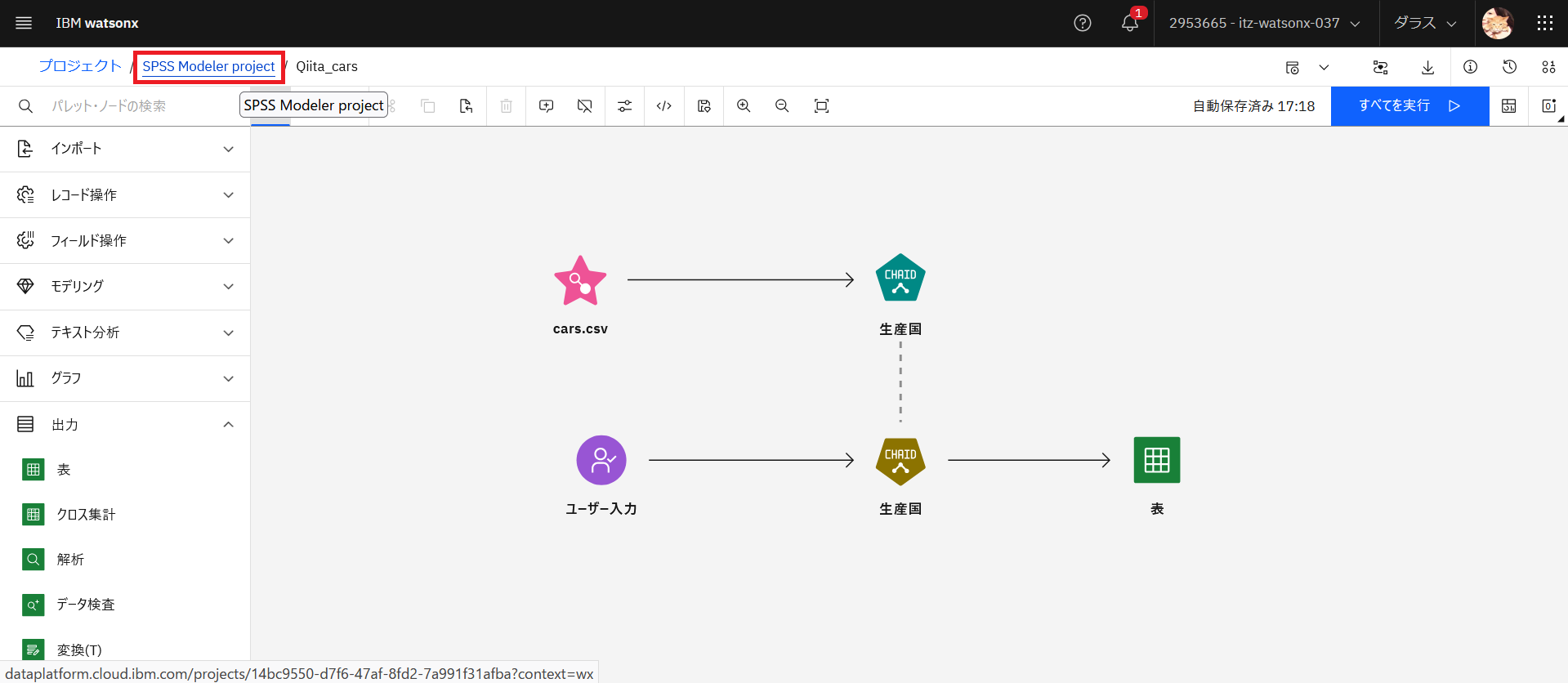This screenshot has height=683, width=1568.
Task: Run all with すべてを実行 button
Action: 1409,106
